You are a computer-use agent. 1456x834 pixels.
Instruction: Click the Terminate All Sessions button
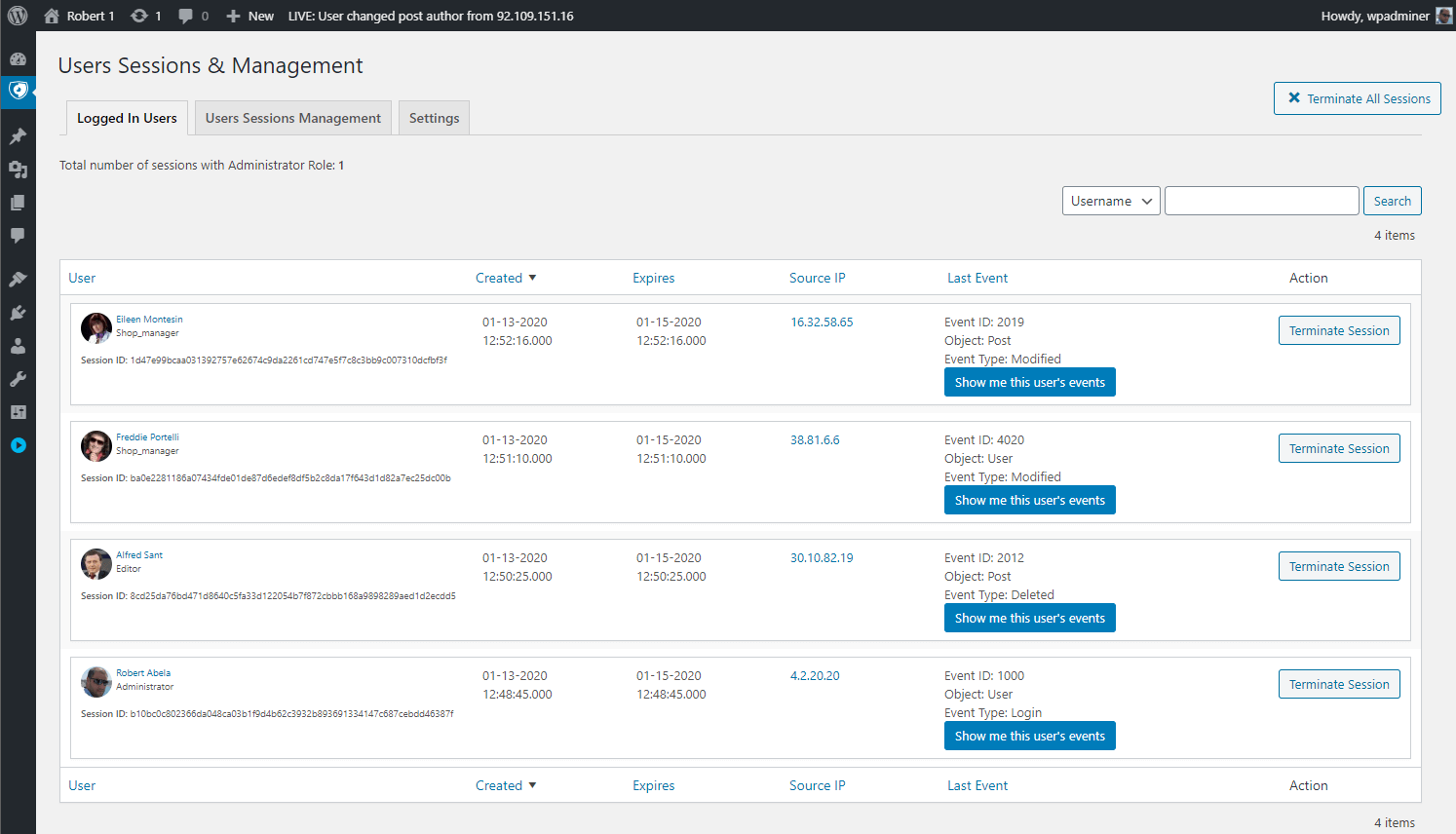pyautogui.click(x=1357, y=98)
